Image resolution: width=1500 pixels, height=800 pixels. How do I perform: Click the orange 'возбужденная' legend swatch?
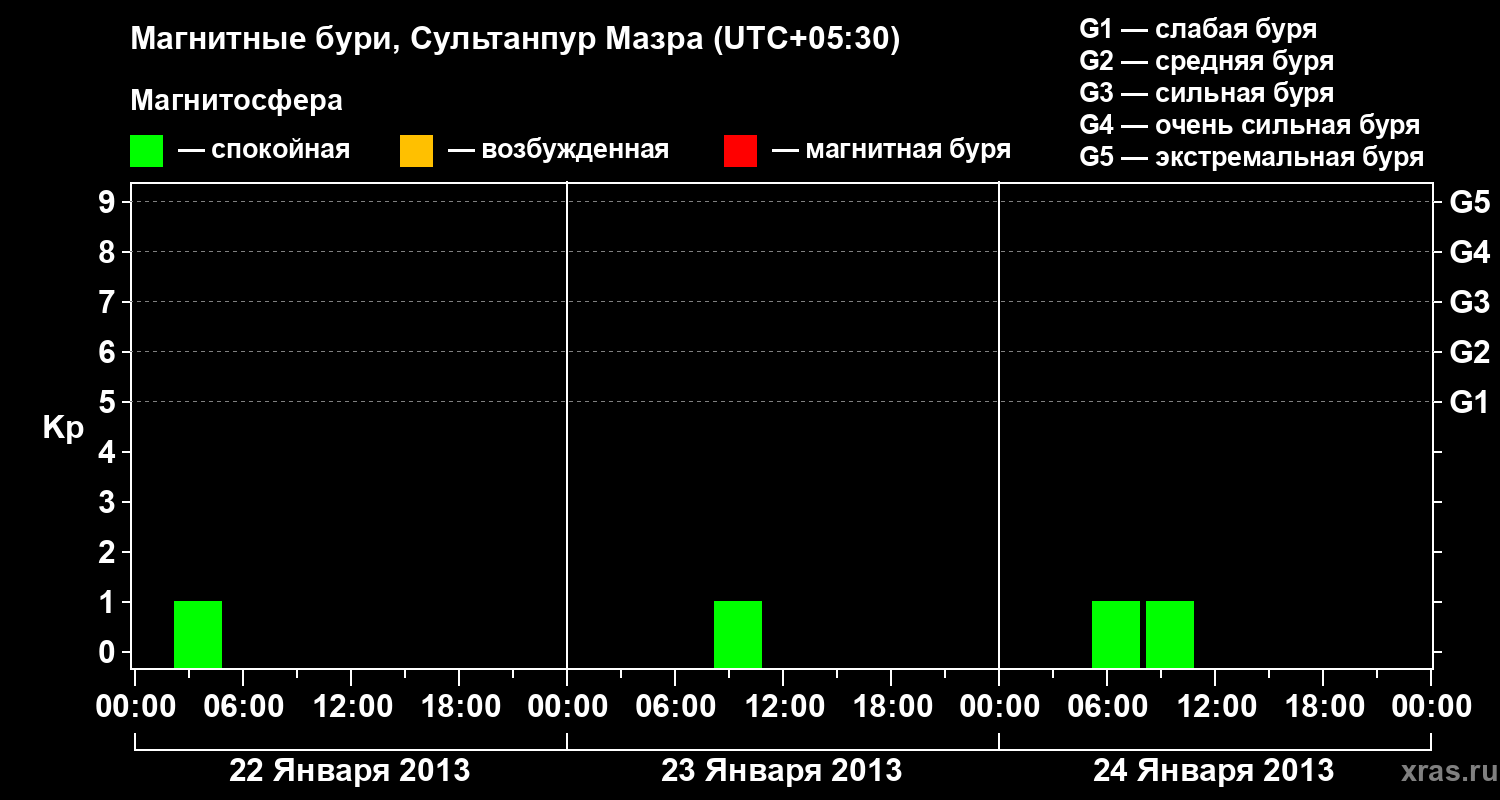pyautogui.click(x=416, y=150)
